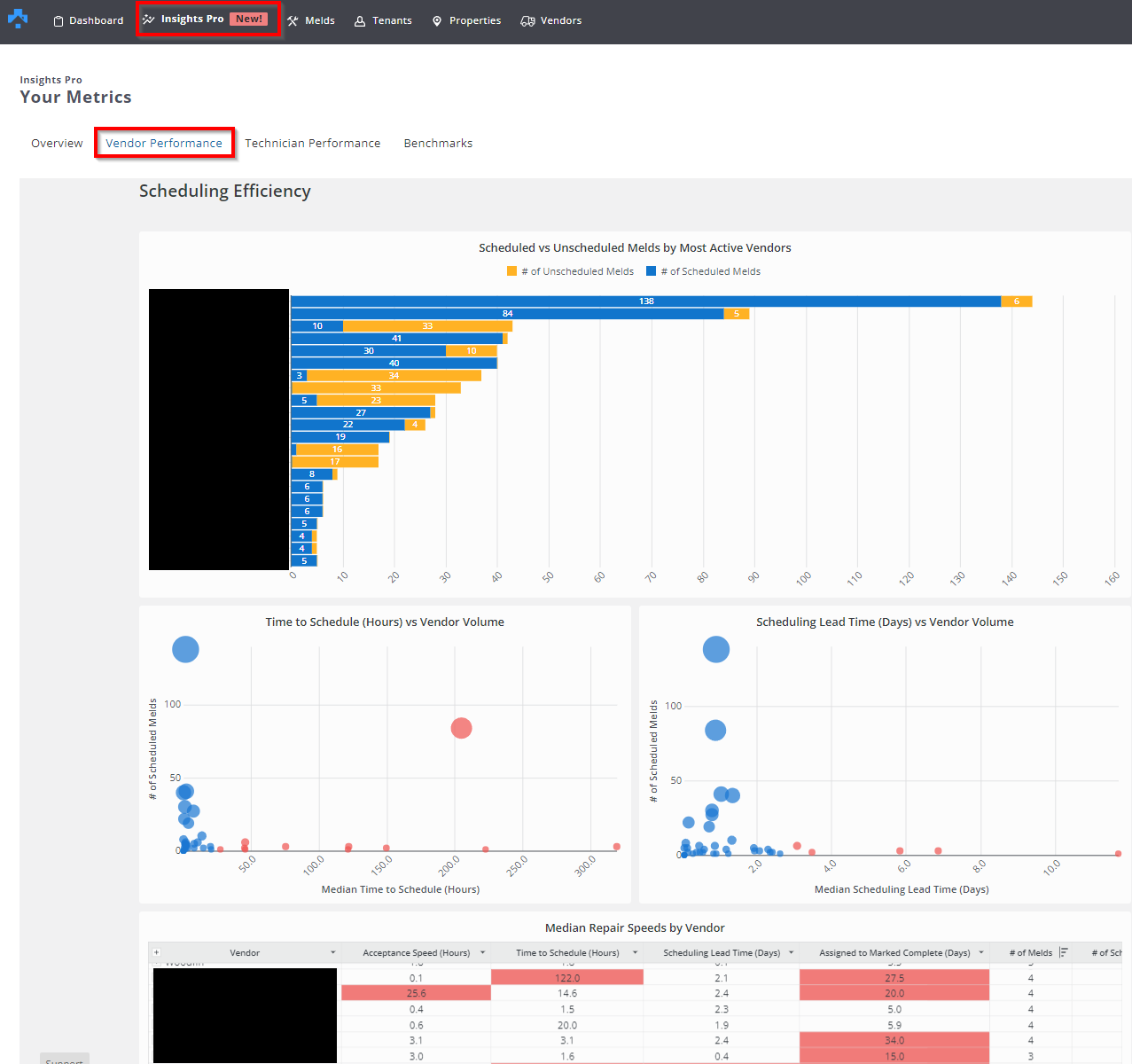Screen dimensions: 1132x1064
Task: Click the Support button
Action: pos(64,1060)
